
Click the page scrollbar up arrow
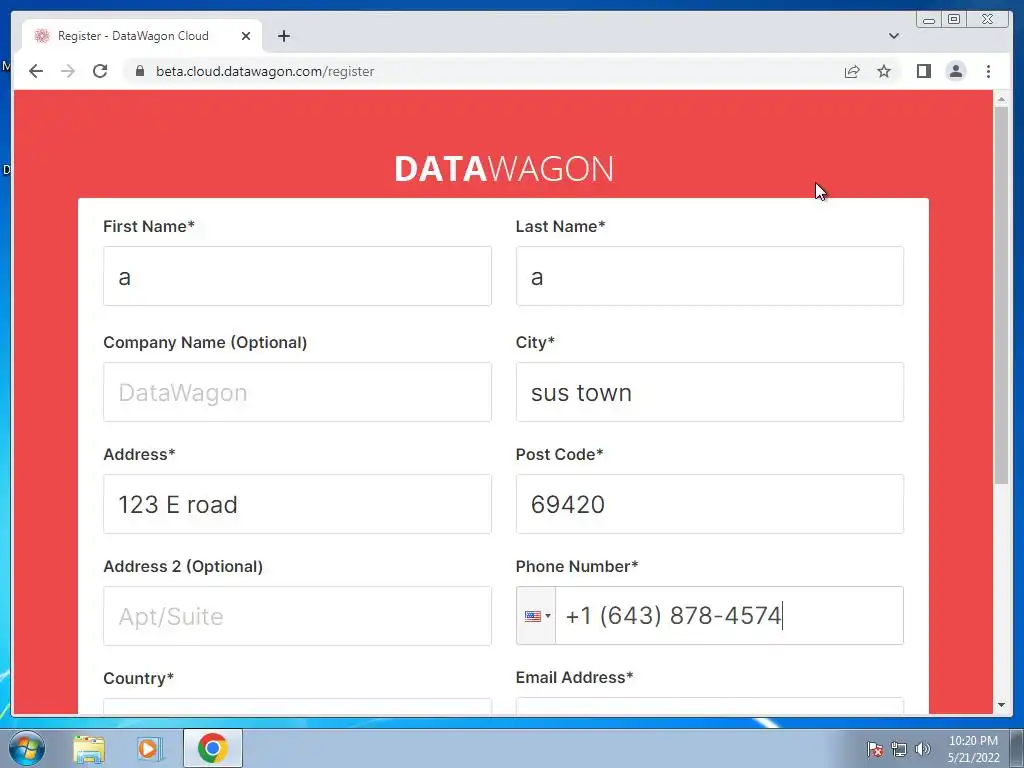click(x=1001, y=99)
